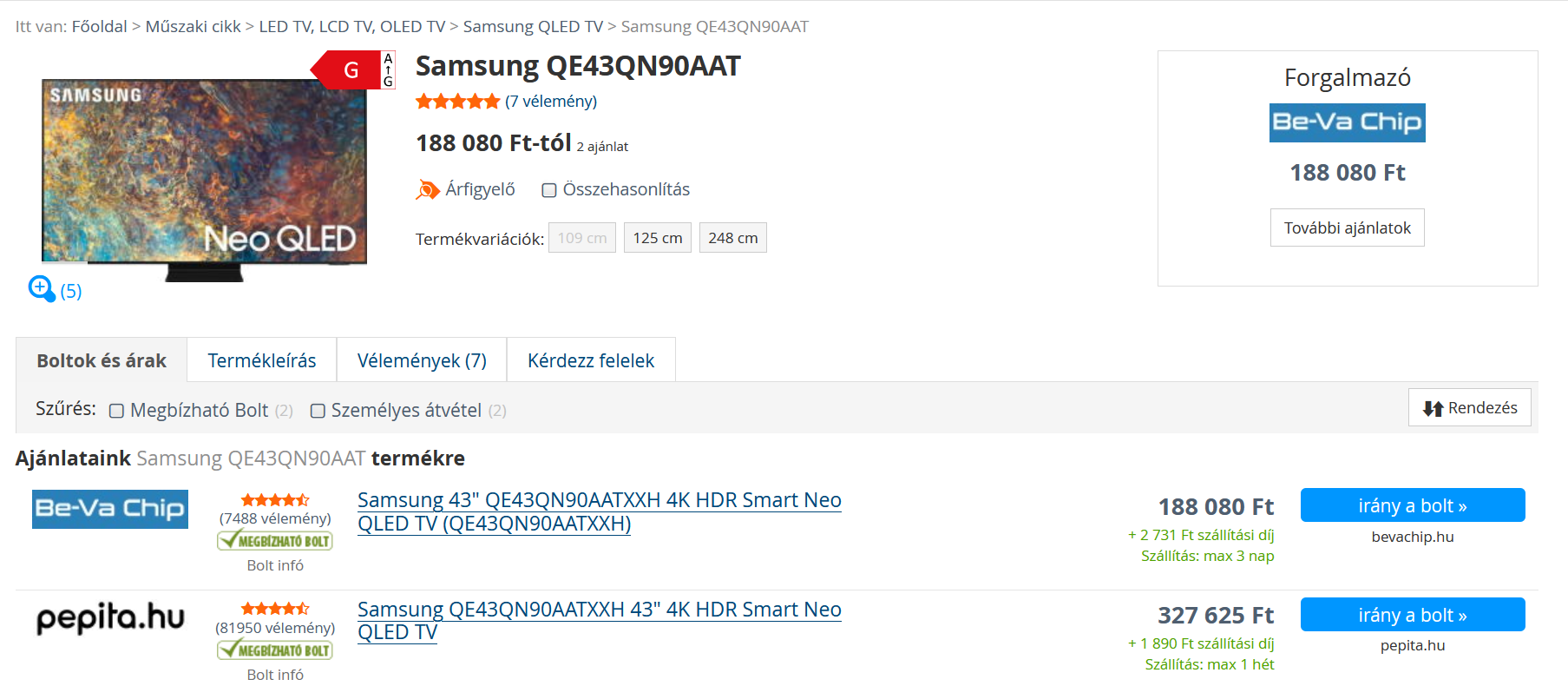Viewport: 1568px width, 686px height.
Task: Click the (7488 vélemény) shop reviews text
Action: [x=275, y=518]
